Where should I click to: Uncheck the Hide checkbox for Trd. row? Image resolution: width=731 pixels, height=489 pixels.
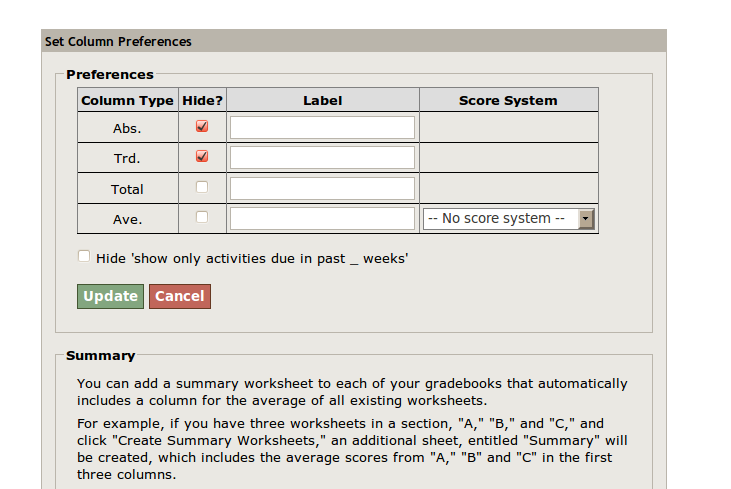(202, 157)
